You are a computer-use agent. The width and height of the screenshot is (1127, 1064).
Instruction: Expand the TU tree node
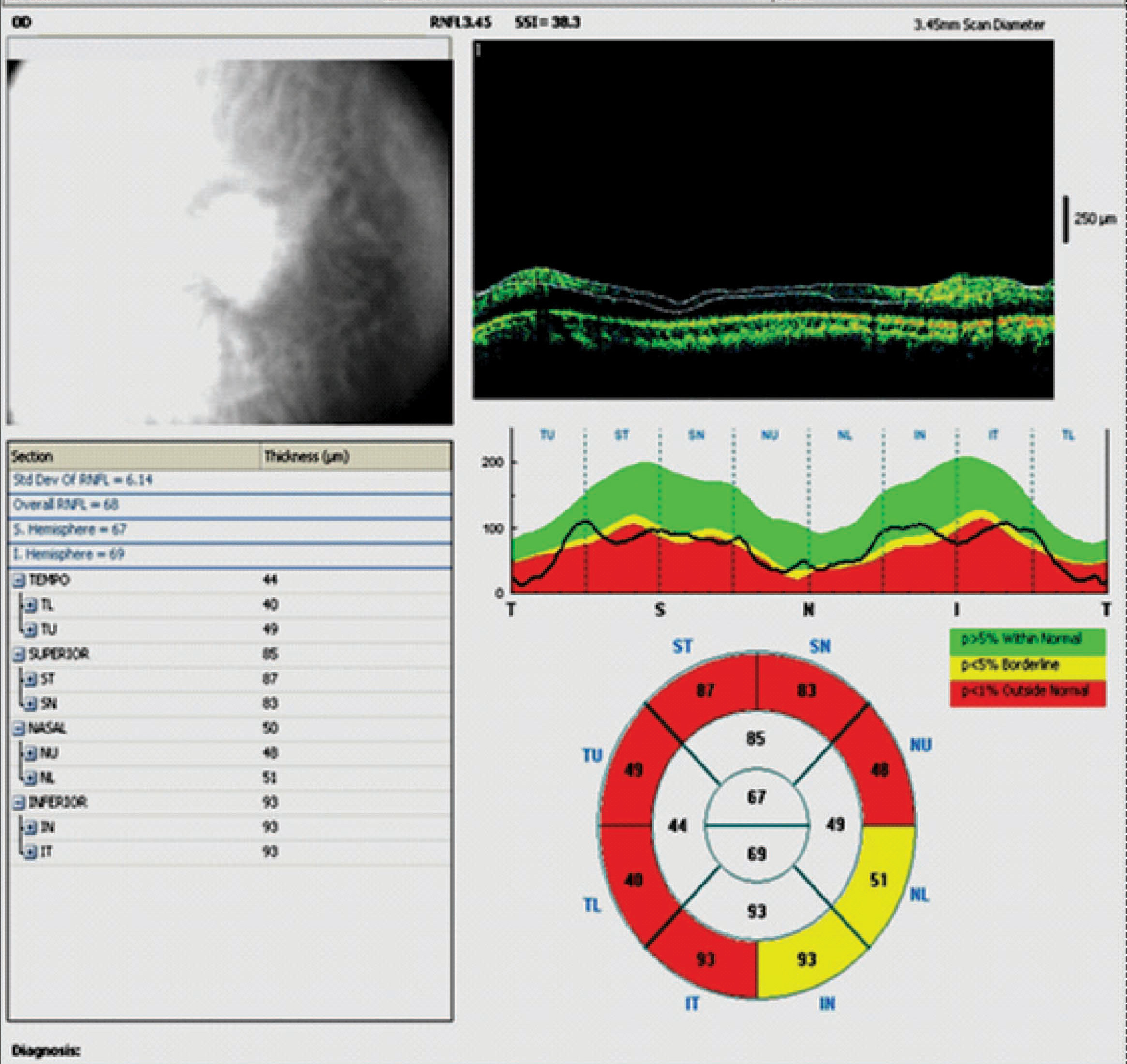coord(31,629)
